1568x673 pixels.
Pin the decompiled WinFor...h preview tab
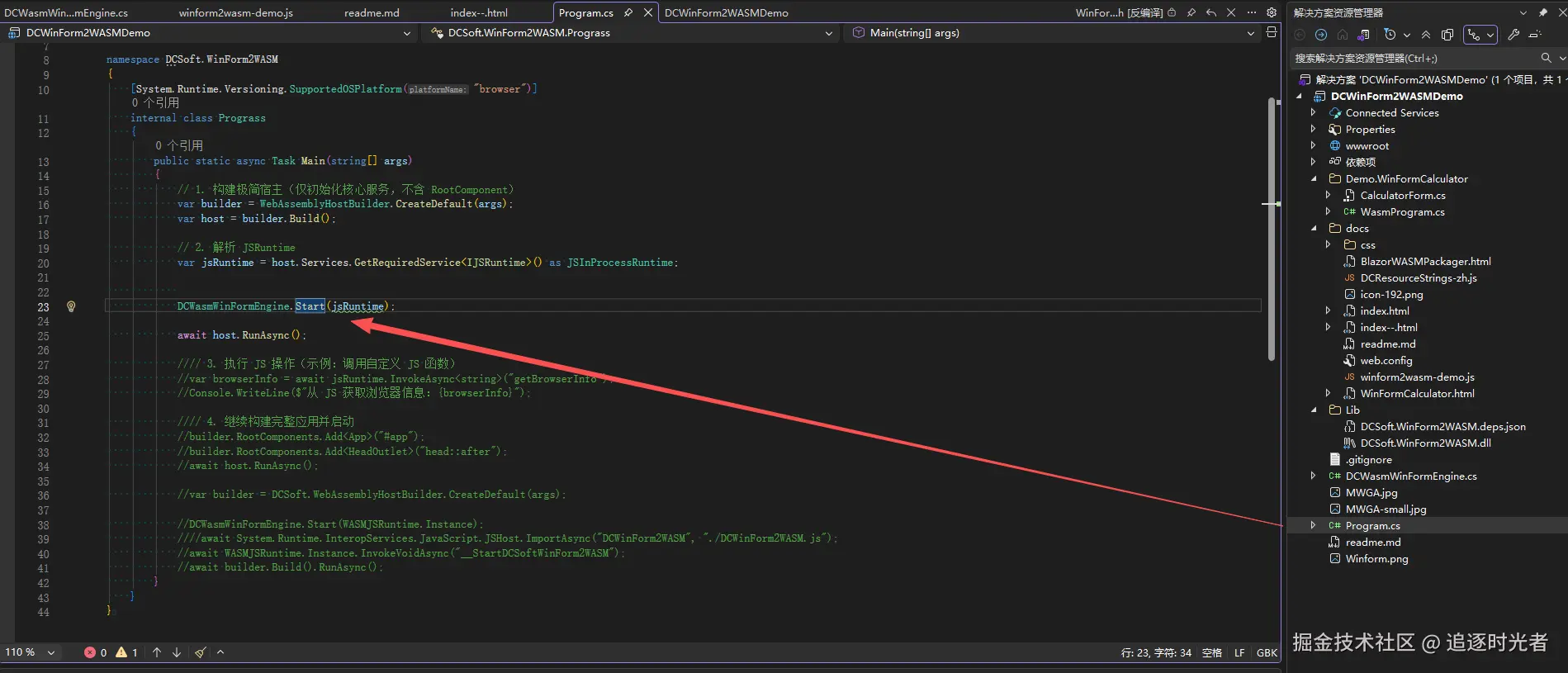point(1191,12)
